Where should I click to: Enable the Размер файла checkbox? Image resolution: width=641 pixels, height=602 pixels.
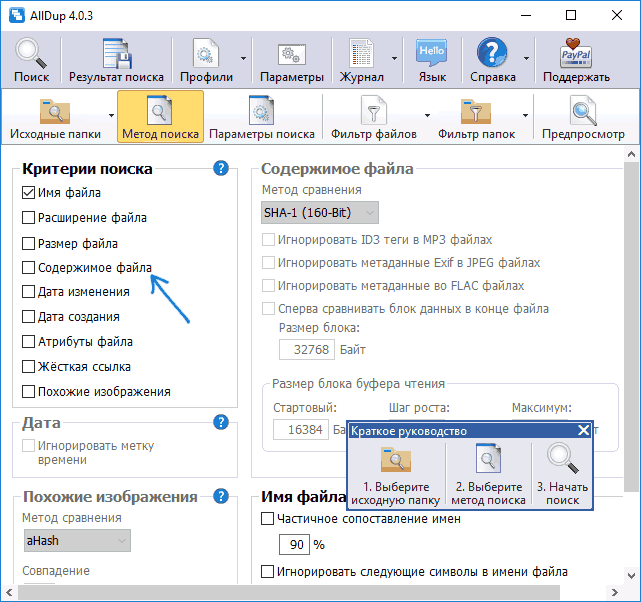coord(28,244)
